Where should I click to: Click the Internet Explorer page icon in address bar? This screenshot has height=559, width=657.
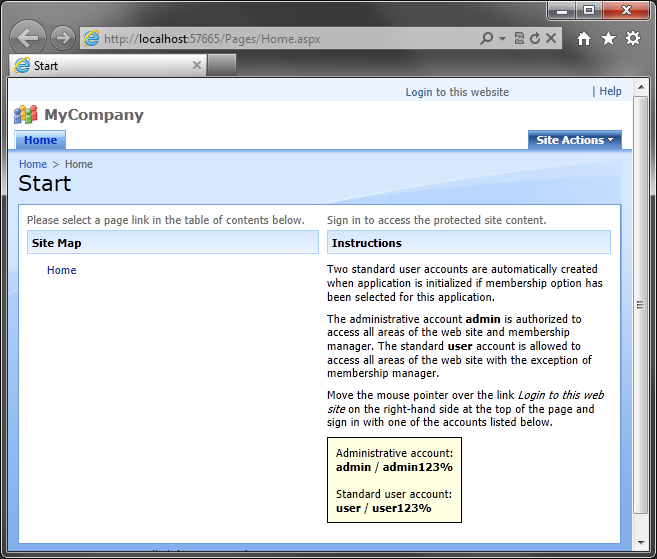click(91, 39)
